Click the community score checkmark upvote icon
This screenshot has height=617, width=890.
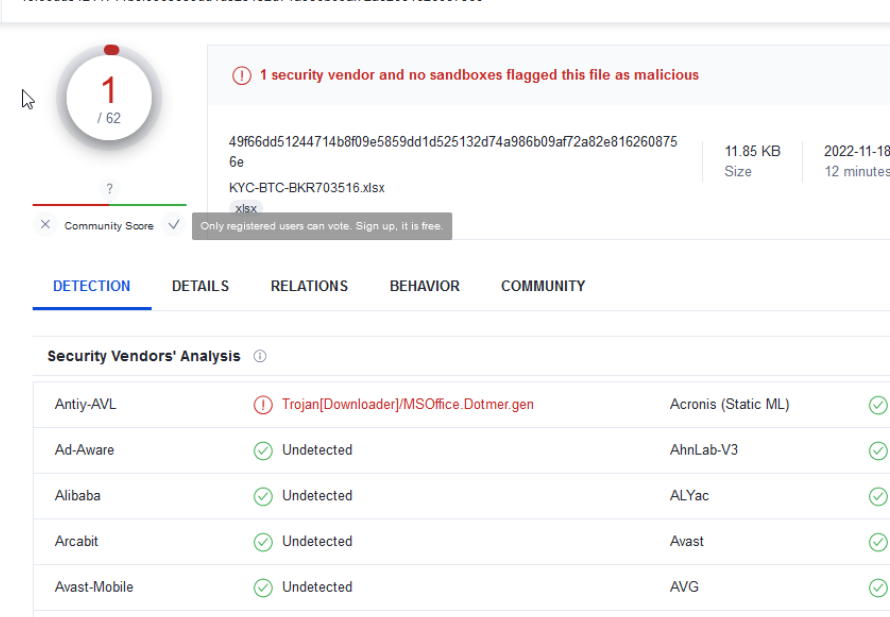[x=174, y=225]
